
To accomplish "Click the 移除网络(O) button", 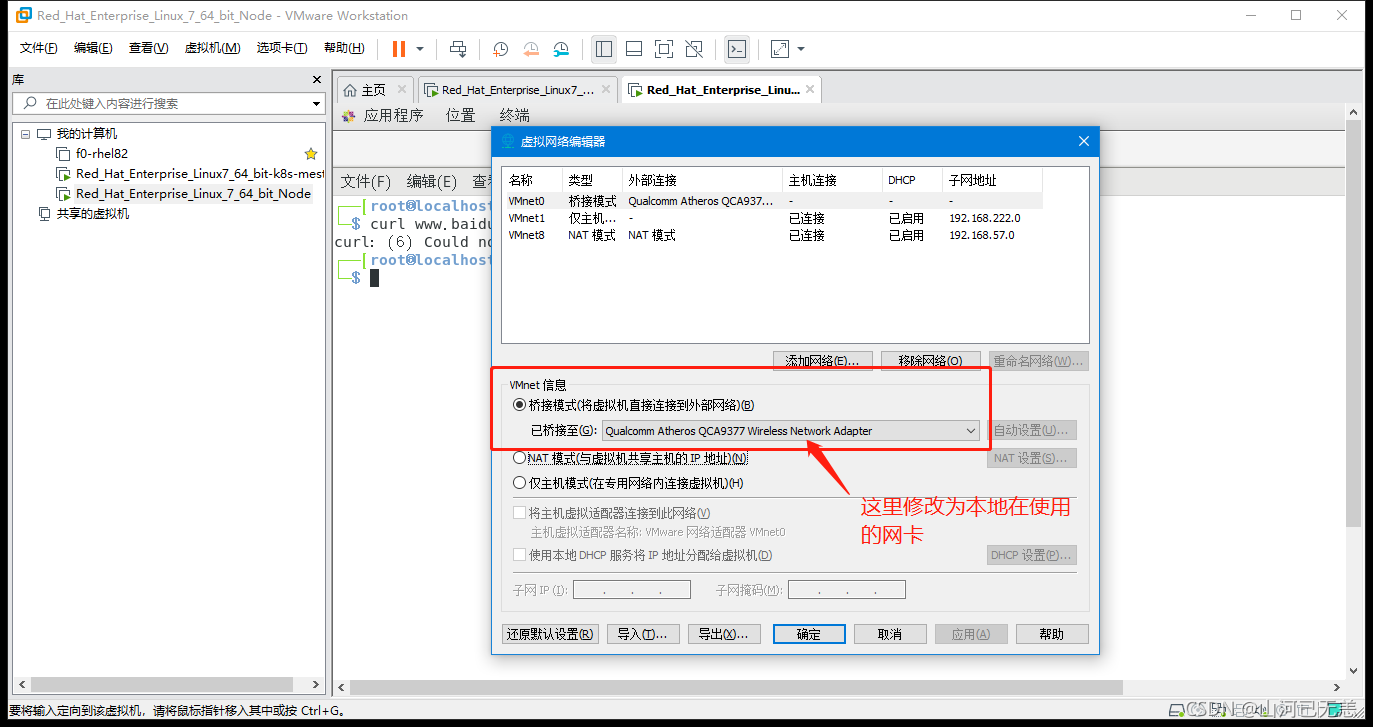I will 930,361.
